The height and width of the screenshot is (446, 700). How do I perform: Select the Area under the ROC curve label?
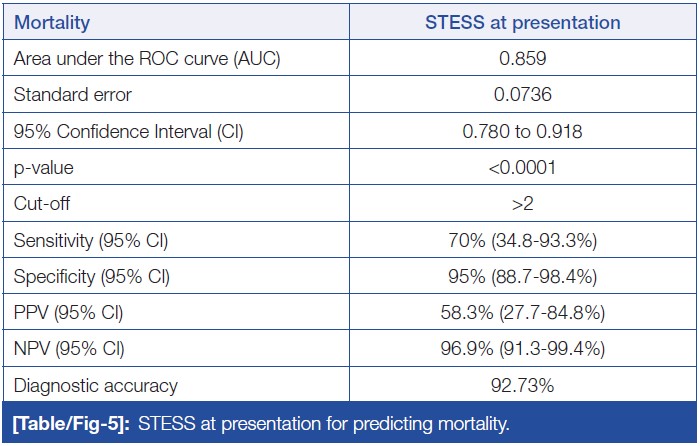coord(147,59)
